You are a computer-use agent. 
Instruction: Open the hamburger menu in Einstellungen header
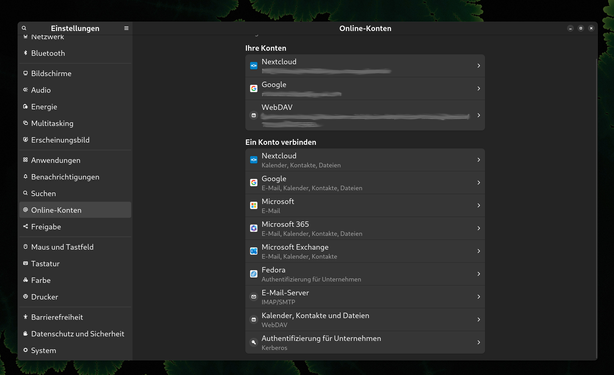coord(126,28)
